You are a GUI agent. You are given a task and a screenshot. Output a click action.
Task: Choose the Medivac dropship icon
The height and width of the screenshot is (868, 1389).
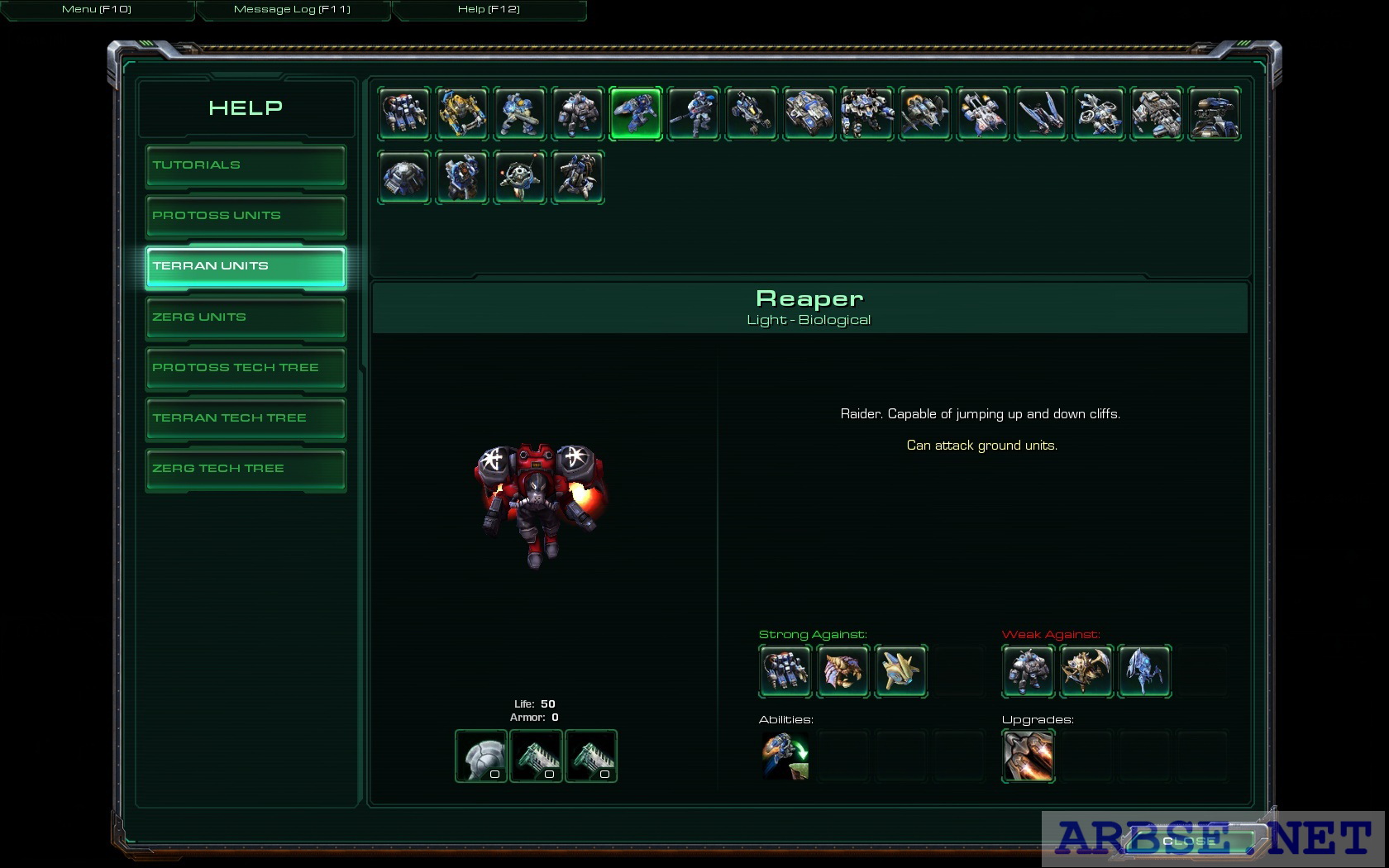pos(983,113)
